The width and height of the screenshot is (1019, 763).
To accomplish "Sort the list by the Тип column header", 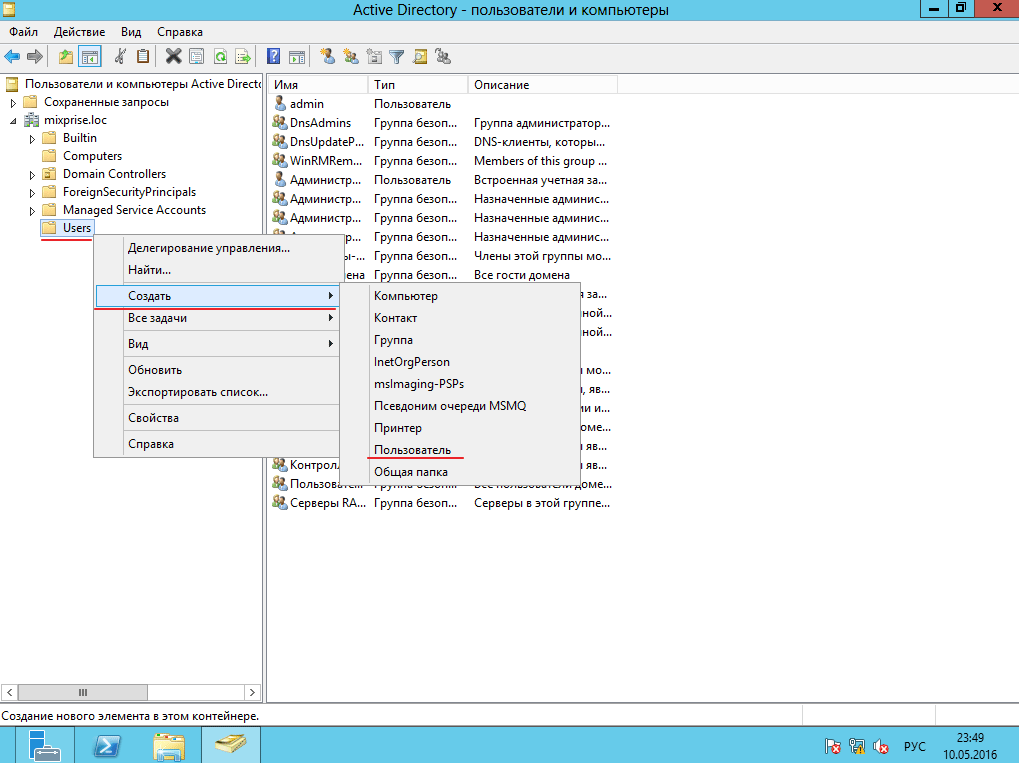I will (x=417, y=85).
